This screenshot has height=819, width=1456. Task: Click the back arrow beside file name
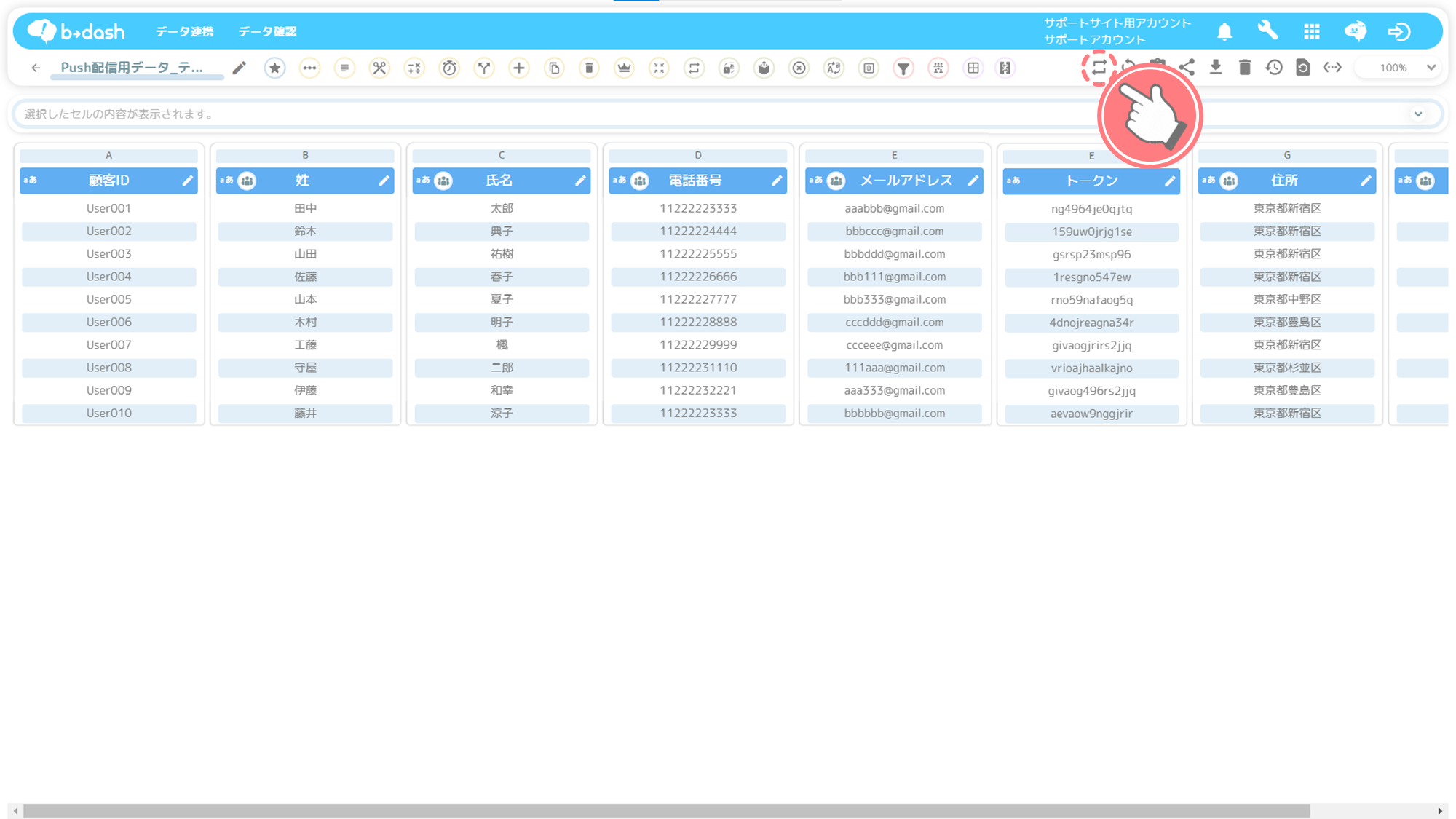coord(36,68)
